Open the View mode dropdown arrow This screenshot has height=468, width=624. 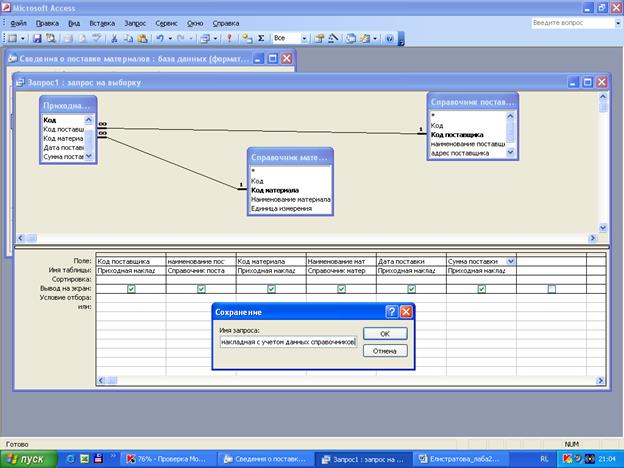click(21, 39)
